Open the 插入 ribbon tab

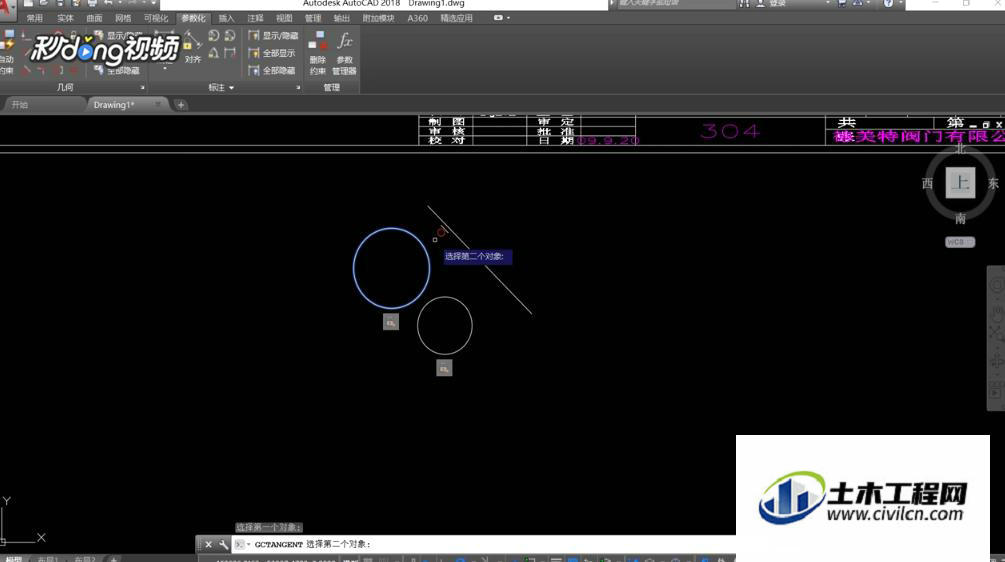coord(226,18)
